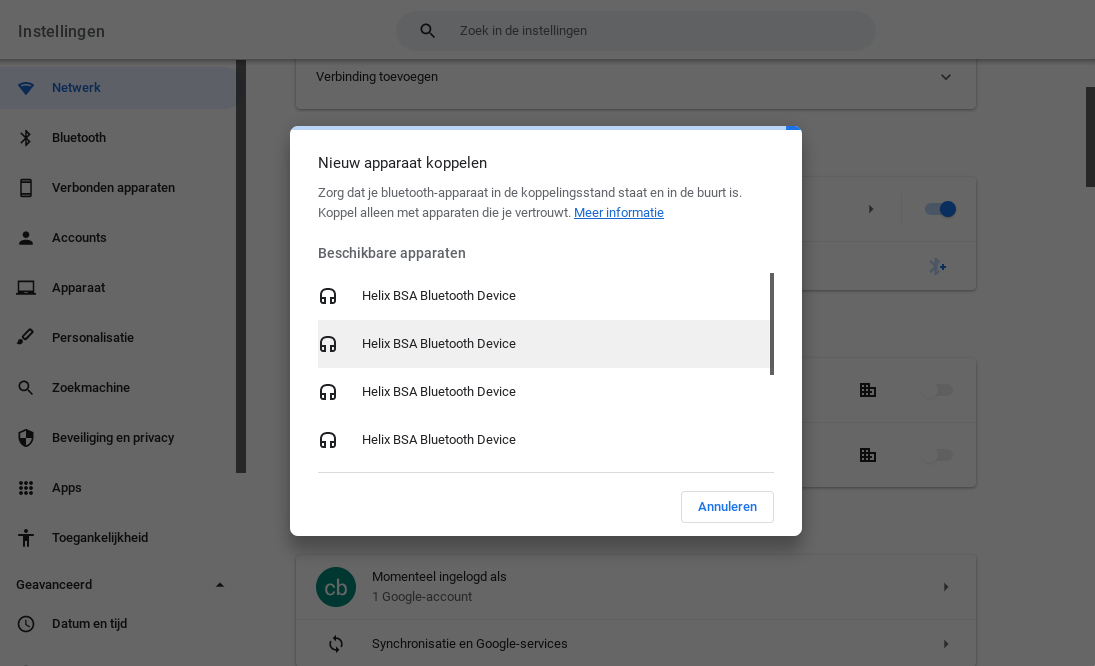Click the Toegankelijkheid accessibility icon
The image size is (1095, 666).
click(x=26, y=538)
